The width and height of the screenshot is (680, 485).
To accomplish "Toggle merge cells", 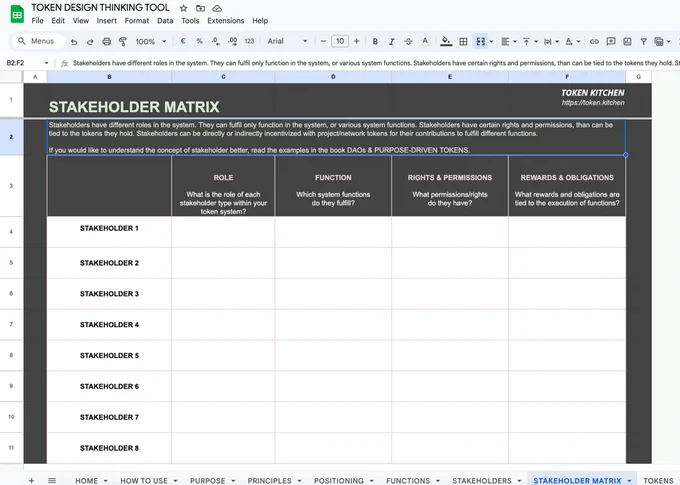I will point(481,42).
